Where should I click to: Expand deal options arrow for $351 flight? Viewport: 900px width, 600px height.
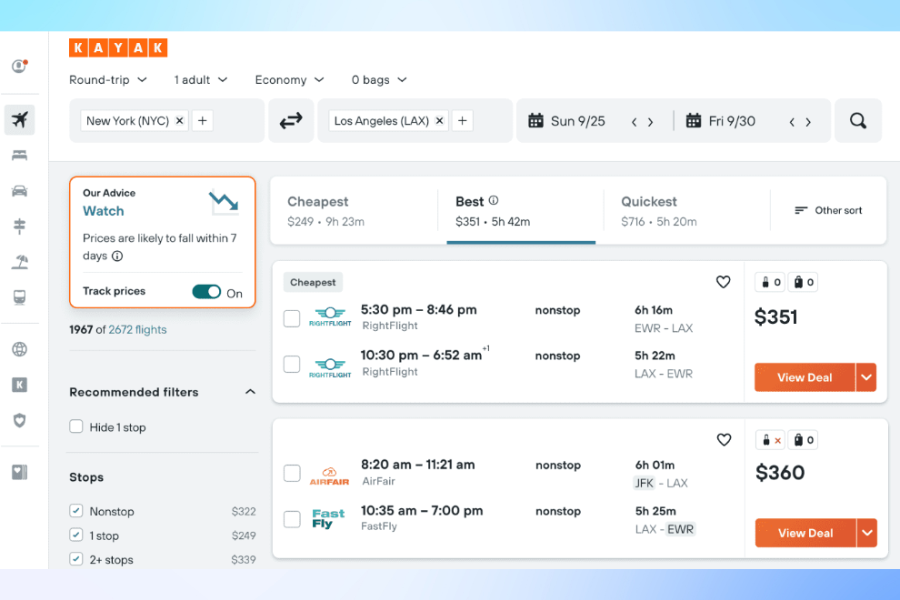866,377
